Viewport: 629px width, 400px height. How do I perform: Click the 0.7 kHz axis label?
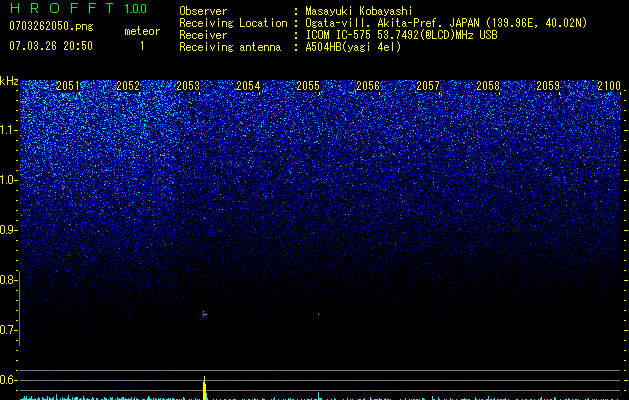pos(8,330)
